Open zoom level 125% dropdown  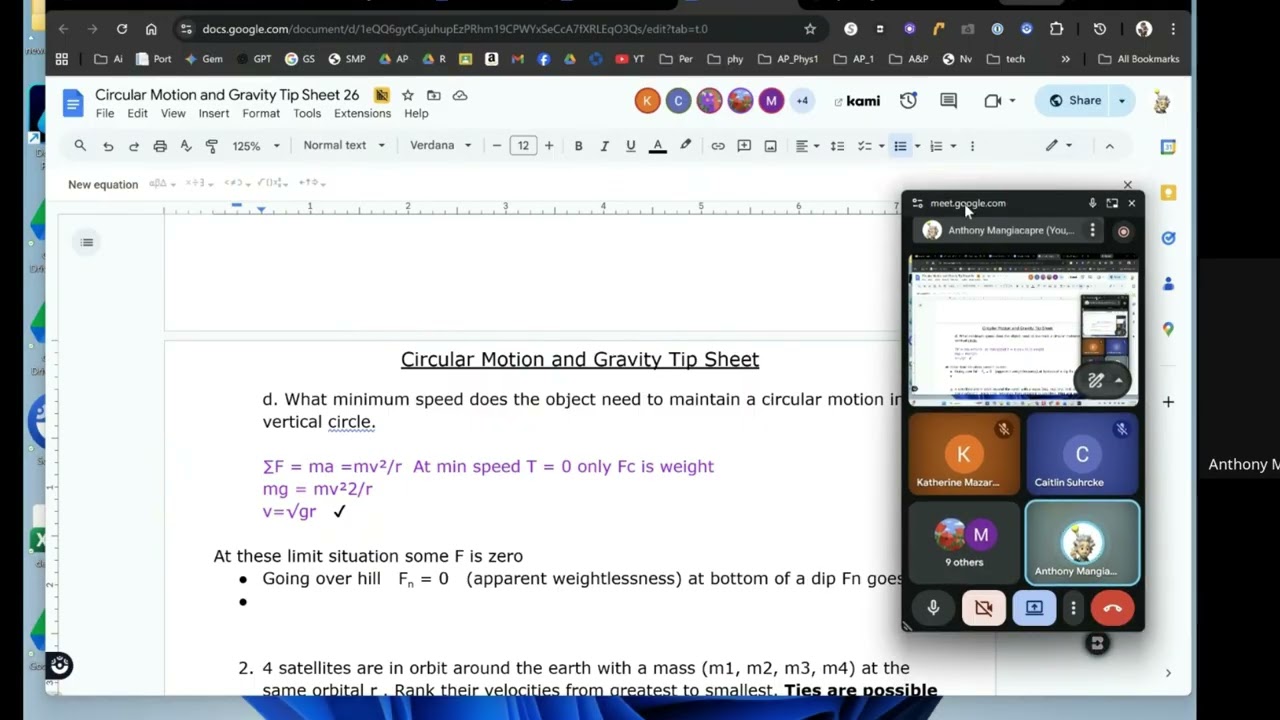256,146
